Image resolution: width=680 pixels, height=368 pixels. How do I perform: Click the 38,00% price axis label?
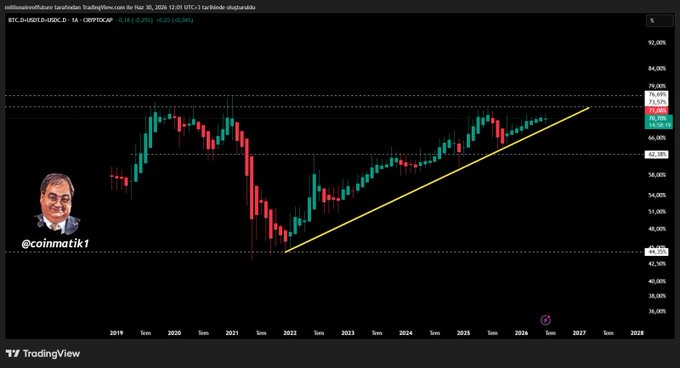click(x=657, y=296)
